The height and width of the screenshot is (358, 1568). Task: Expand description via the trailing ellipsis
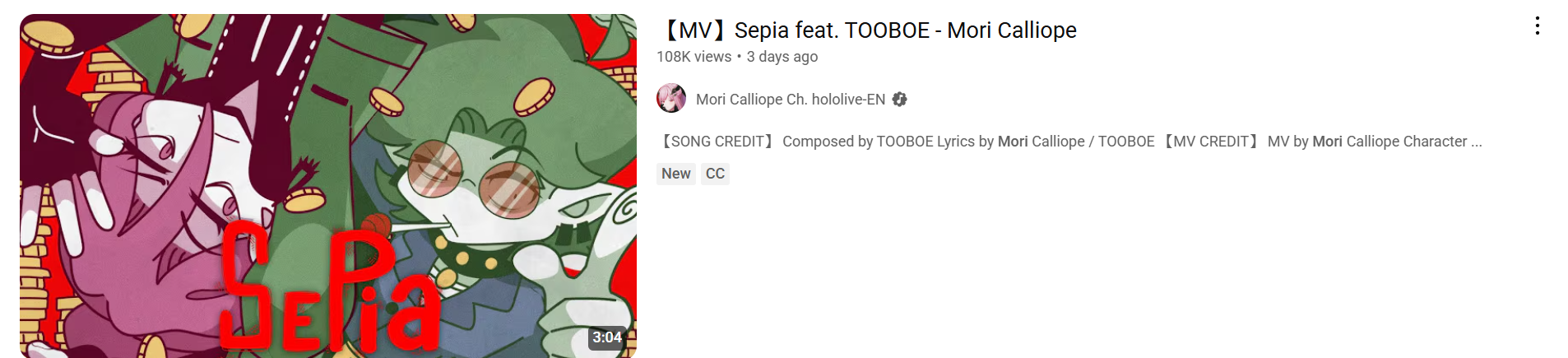point(1477,142)
